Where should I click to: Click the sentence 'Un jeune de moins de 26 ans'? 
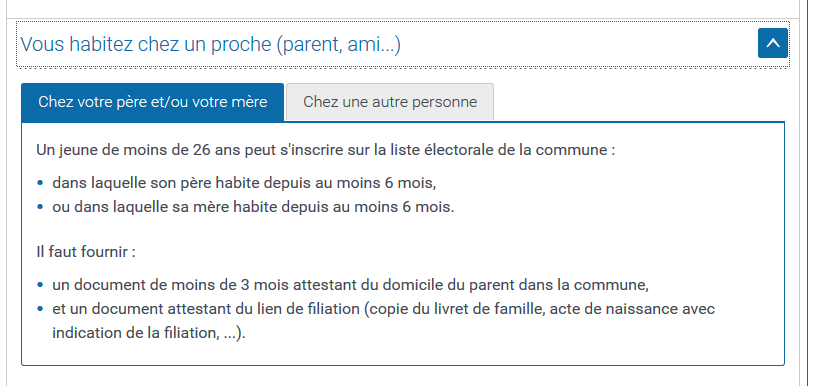[326, 150]
